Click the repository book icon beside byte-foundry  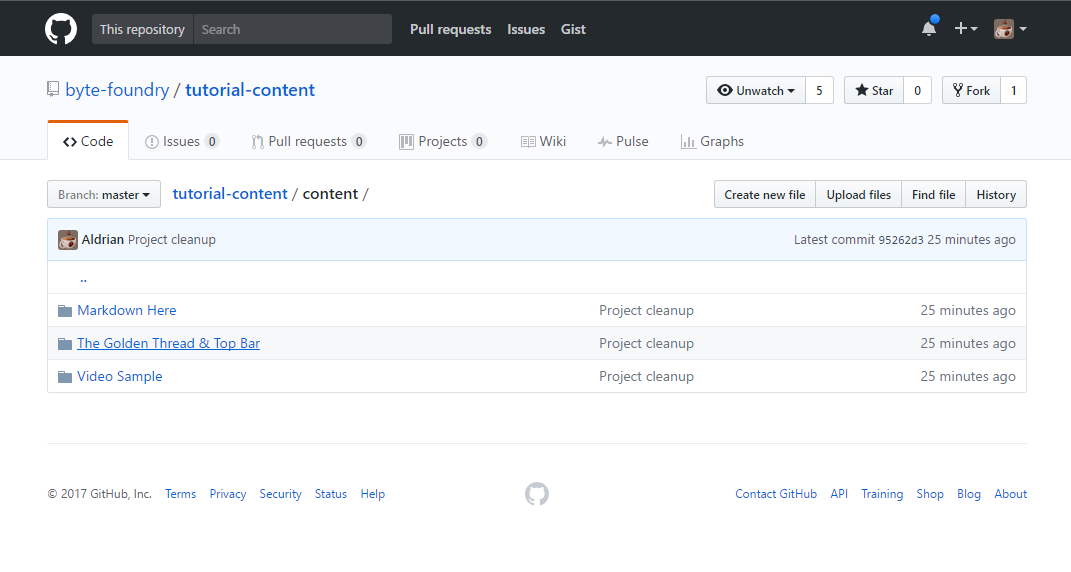point(53,90)
